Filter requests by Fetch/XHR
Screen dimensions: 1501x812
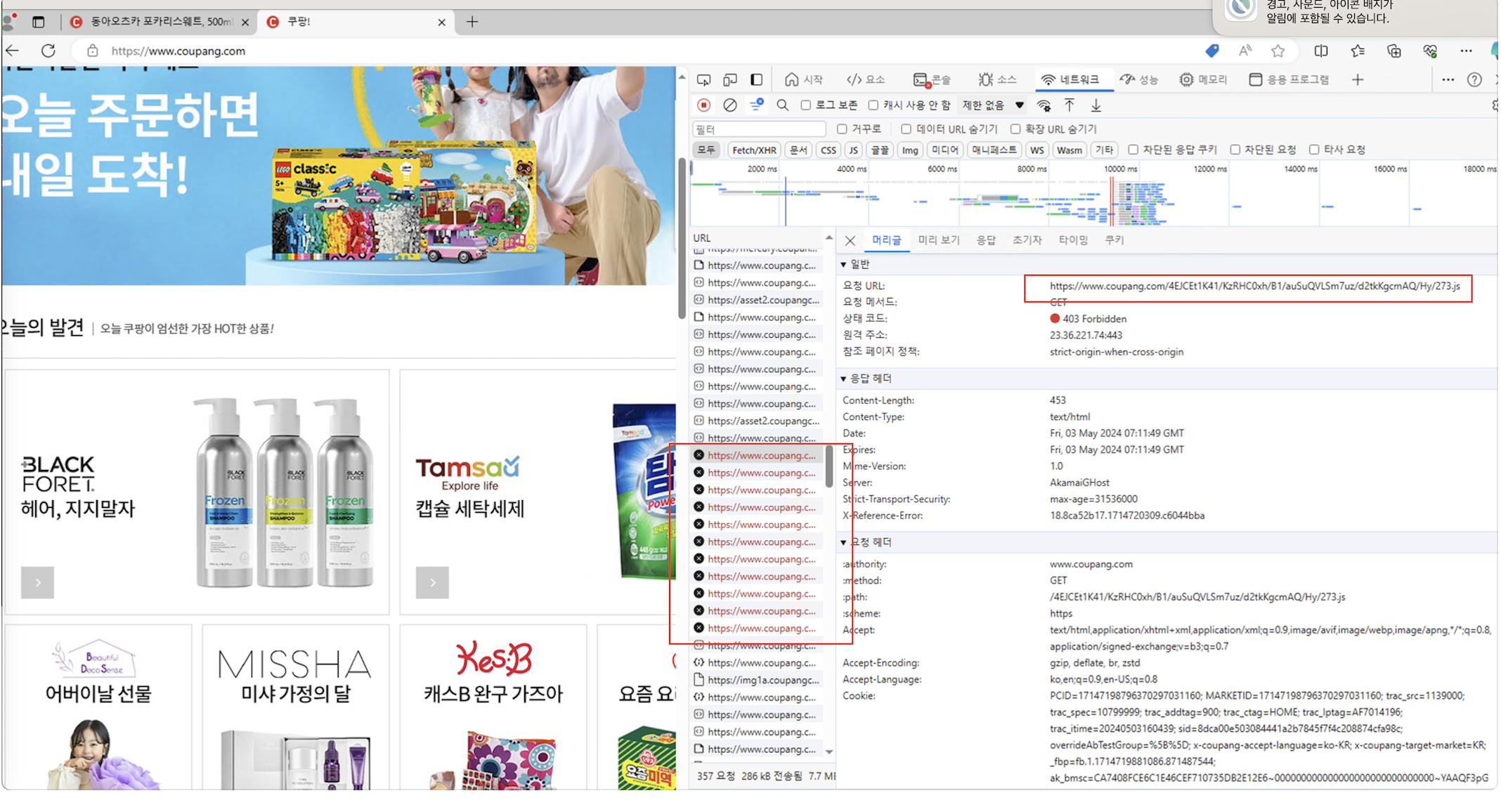click(754, 150)
